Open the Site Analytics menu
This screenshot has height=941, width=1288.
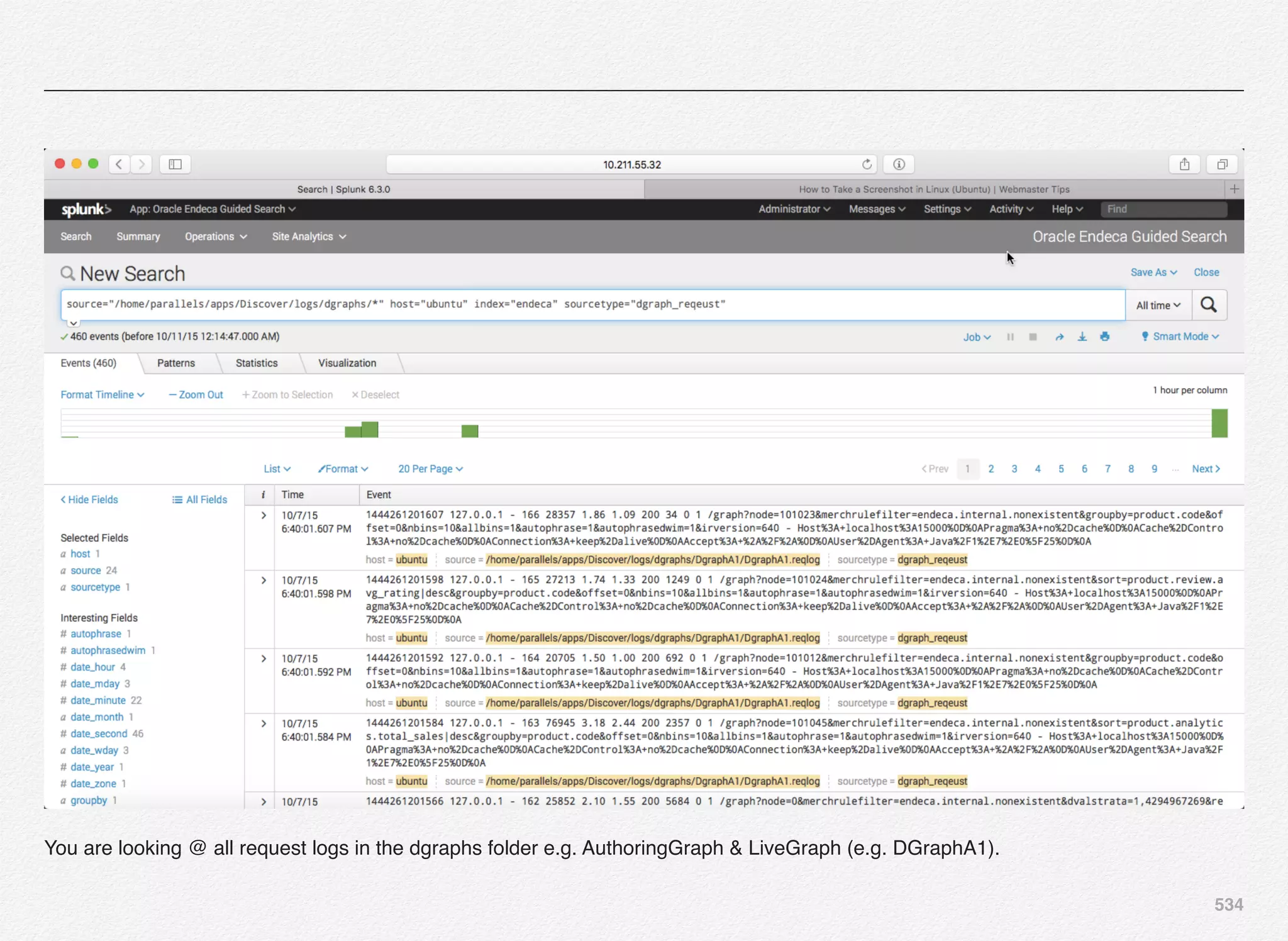[x=309, y=237]
